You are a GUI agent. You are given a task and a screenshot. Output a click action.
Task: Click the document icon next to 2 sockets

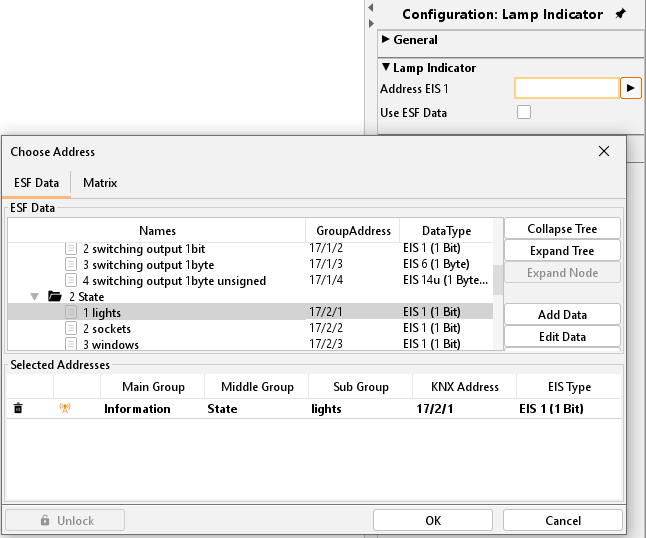71,329
